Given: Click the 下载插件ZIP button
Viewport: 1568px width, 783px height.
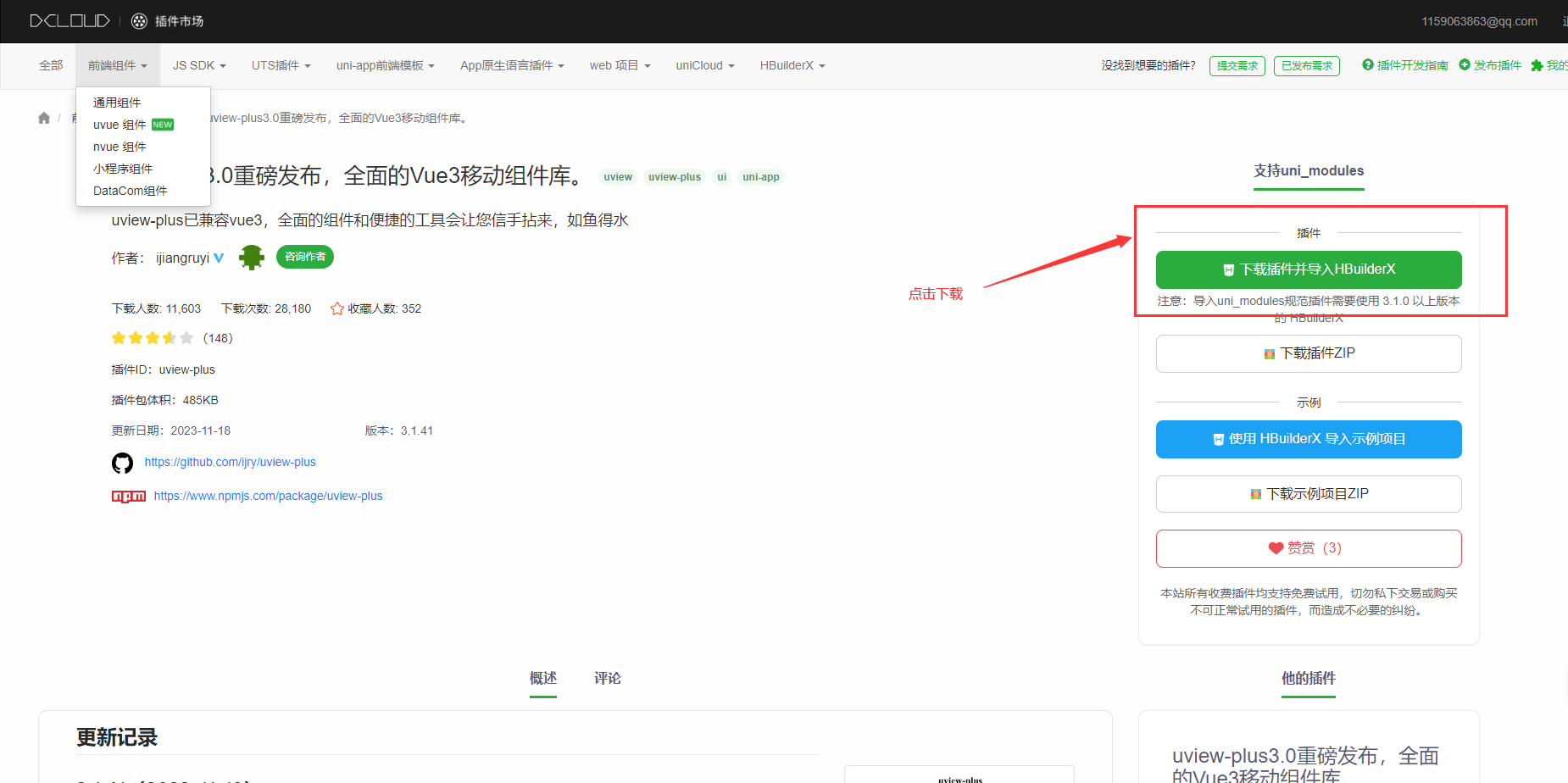Looking at the screenshot, I should pyautogui.click(x=1309, y=353).
